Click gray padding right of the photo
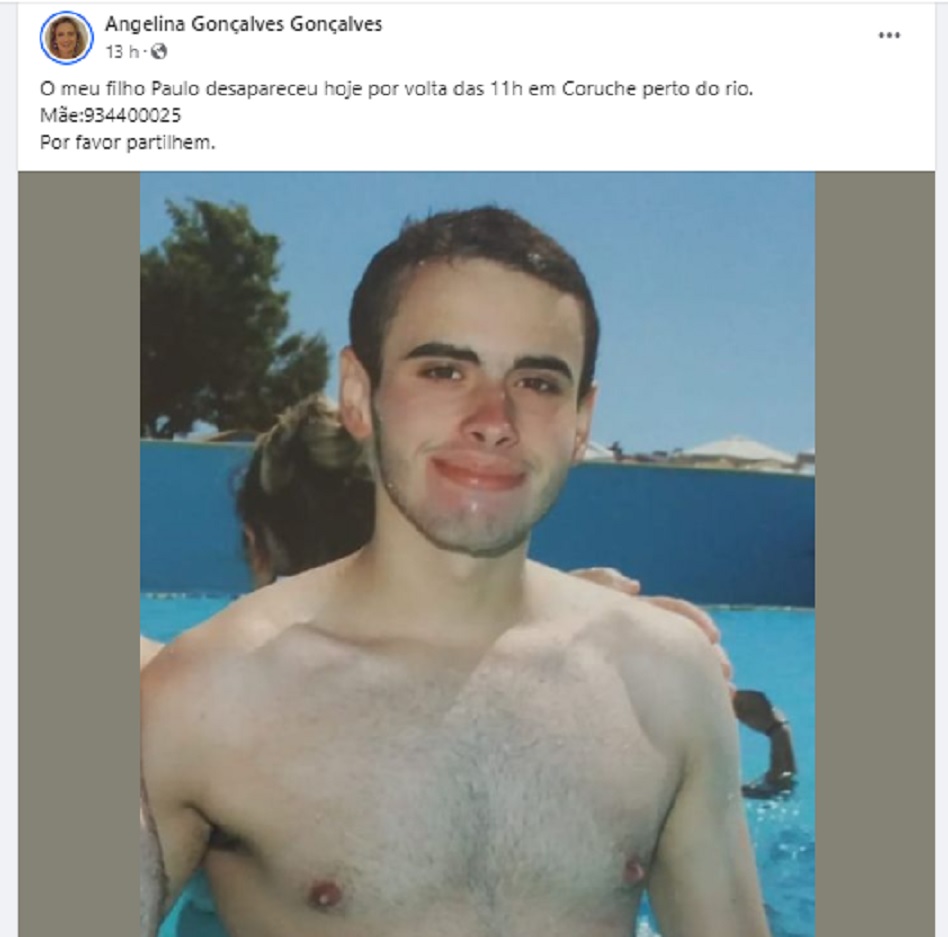The width and height of the screenshot is (948, 937). [875, 554]
